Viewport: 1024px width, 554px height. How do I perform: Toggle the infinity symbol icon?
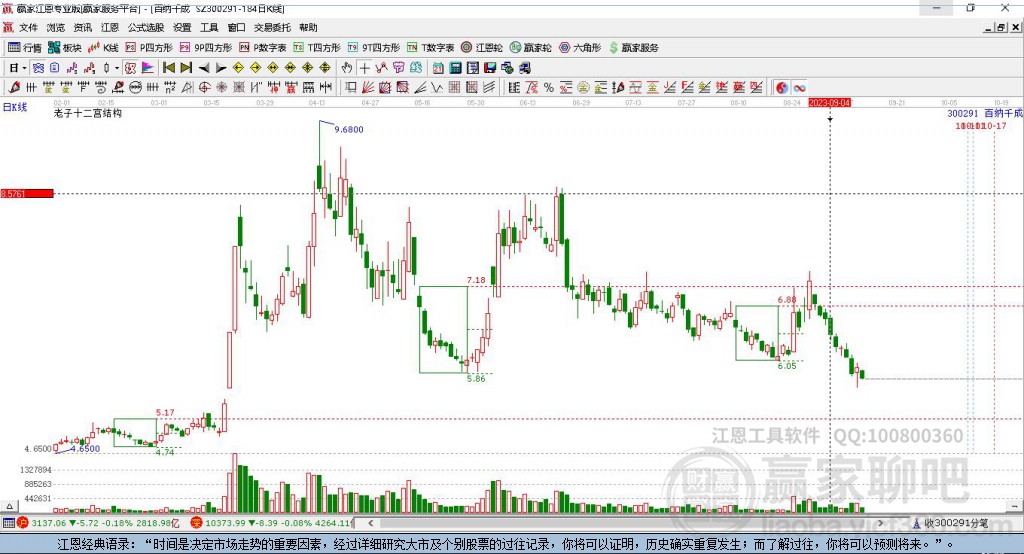tap(799, 88)
